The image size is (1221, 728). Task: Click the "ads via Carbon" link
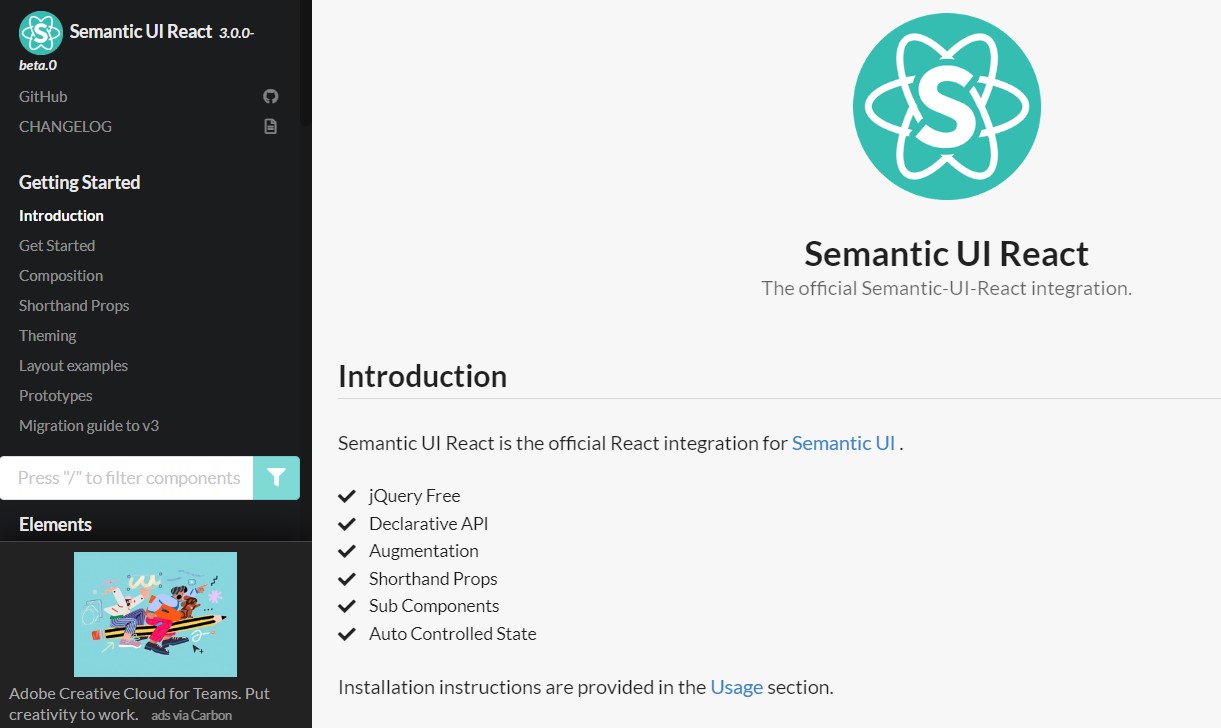tap(191, 714)
